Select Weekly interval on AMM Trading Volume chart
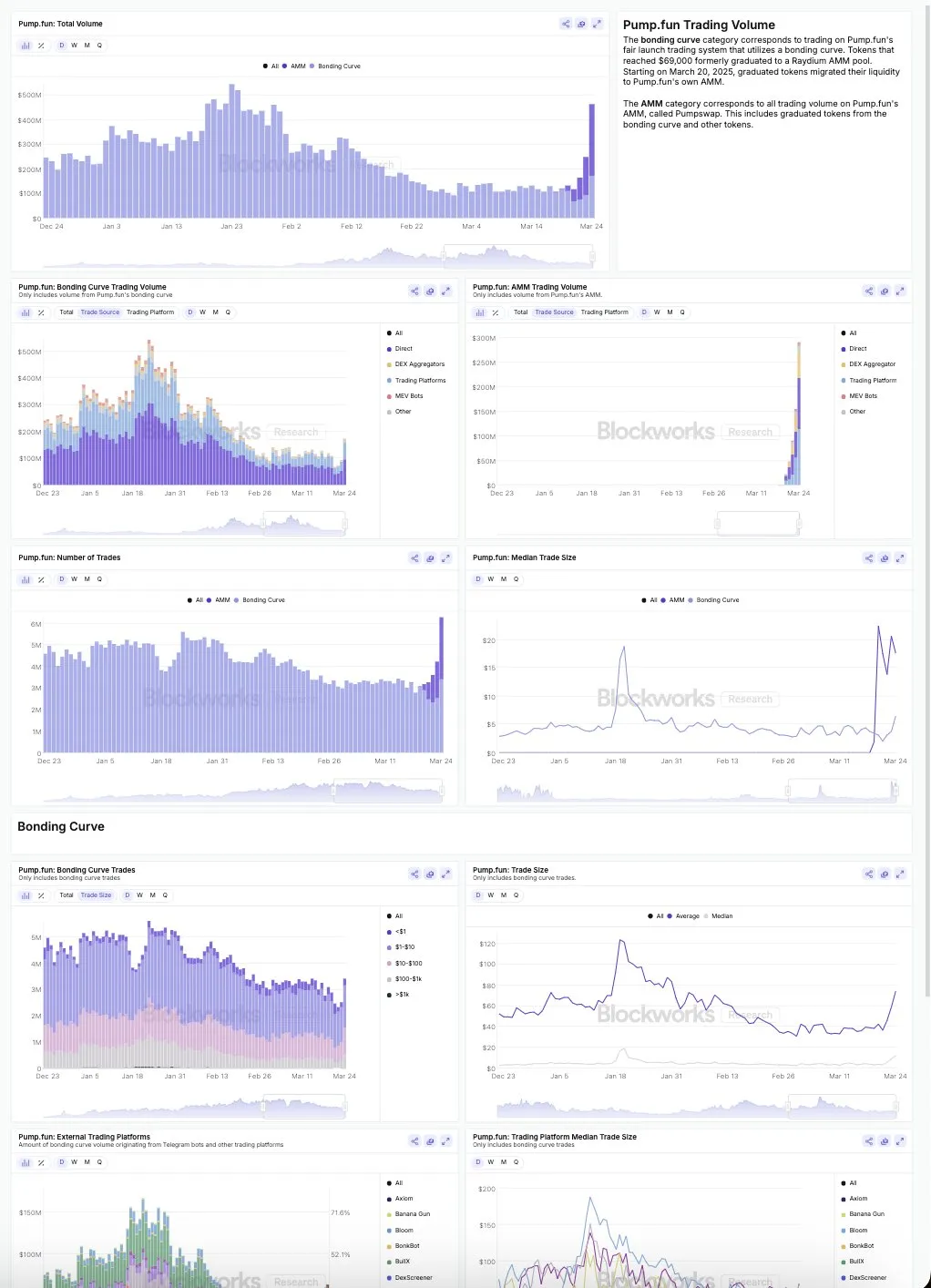The width and height of the screenshot is (931, 1288). pos(657,312)
